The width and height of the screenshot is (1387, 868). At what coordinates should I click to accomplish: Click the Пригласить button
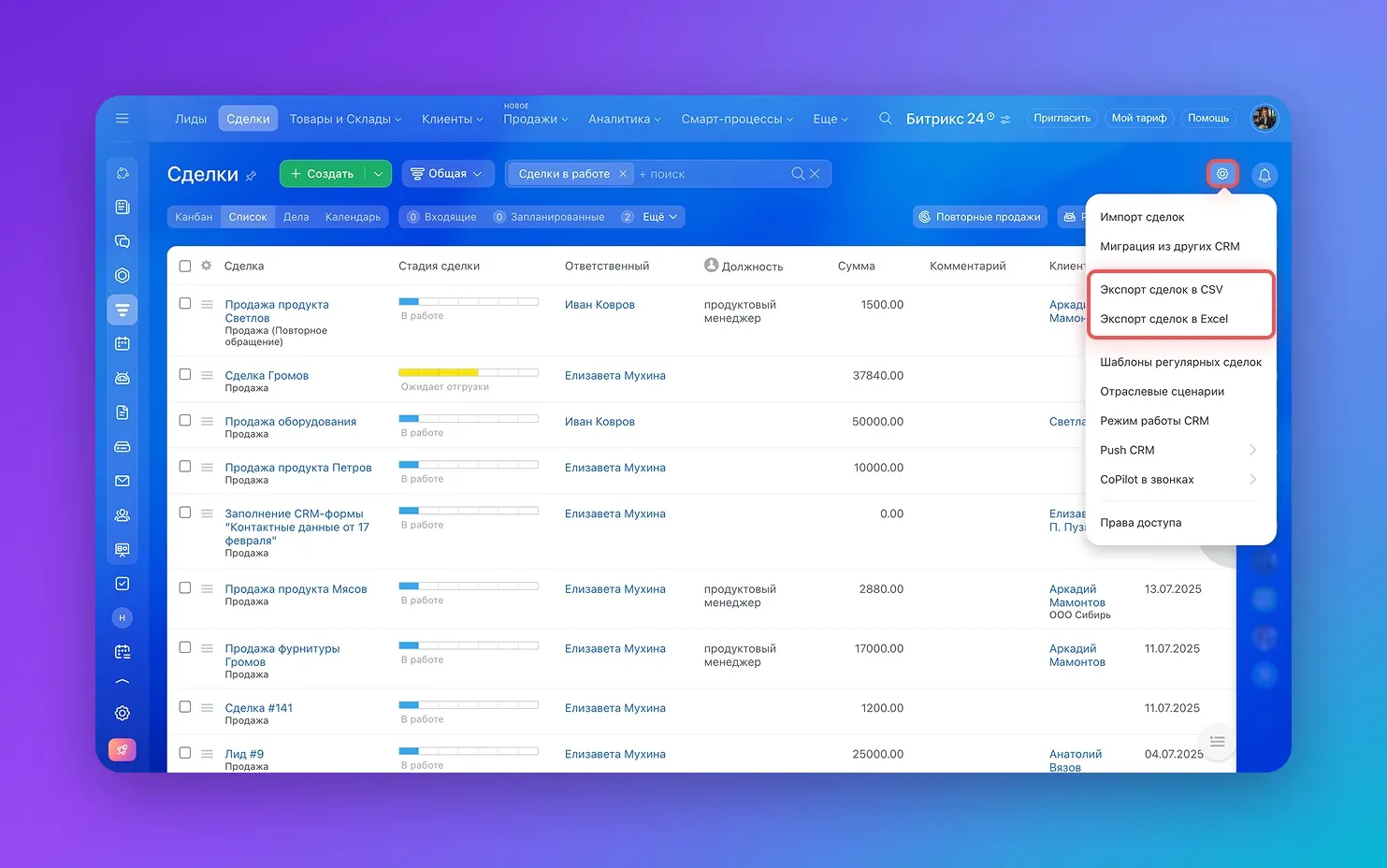pyautogui.click(x=1062, y=119)
